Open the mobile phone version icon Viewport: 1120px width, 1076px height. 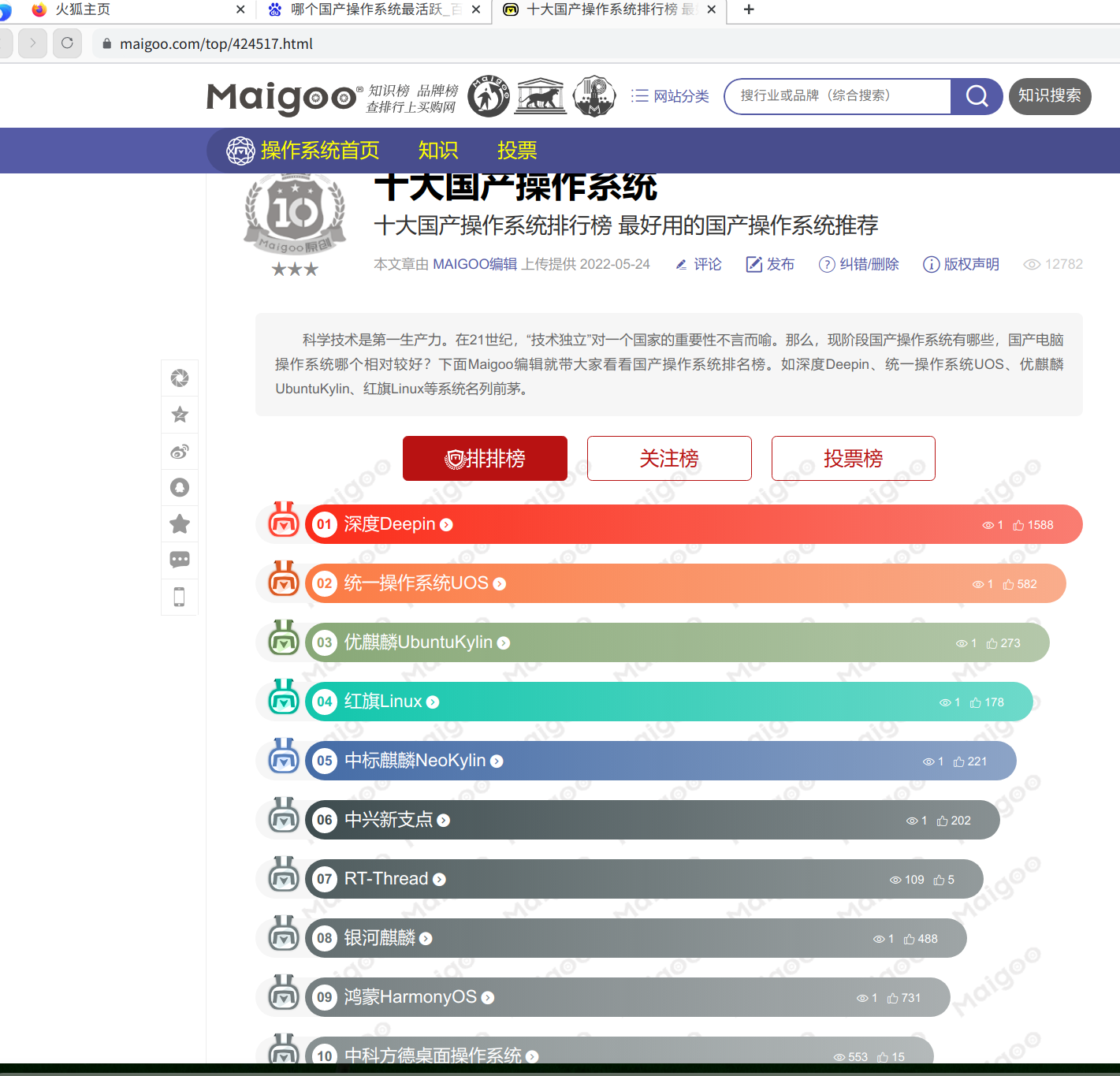179,597
